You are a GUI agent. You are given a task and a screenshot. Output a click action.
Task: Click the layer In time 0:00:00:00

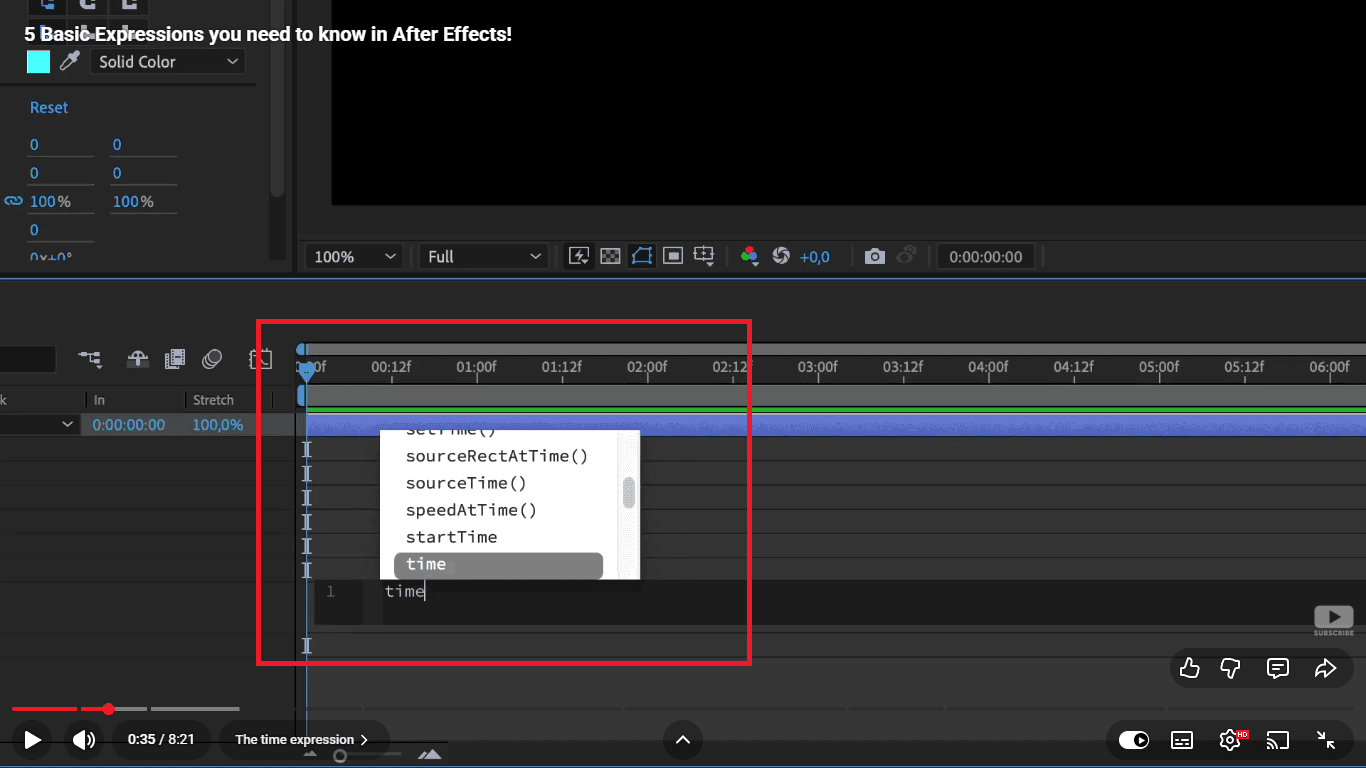129,425
